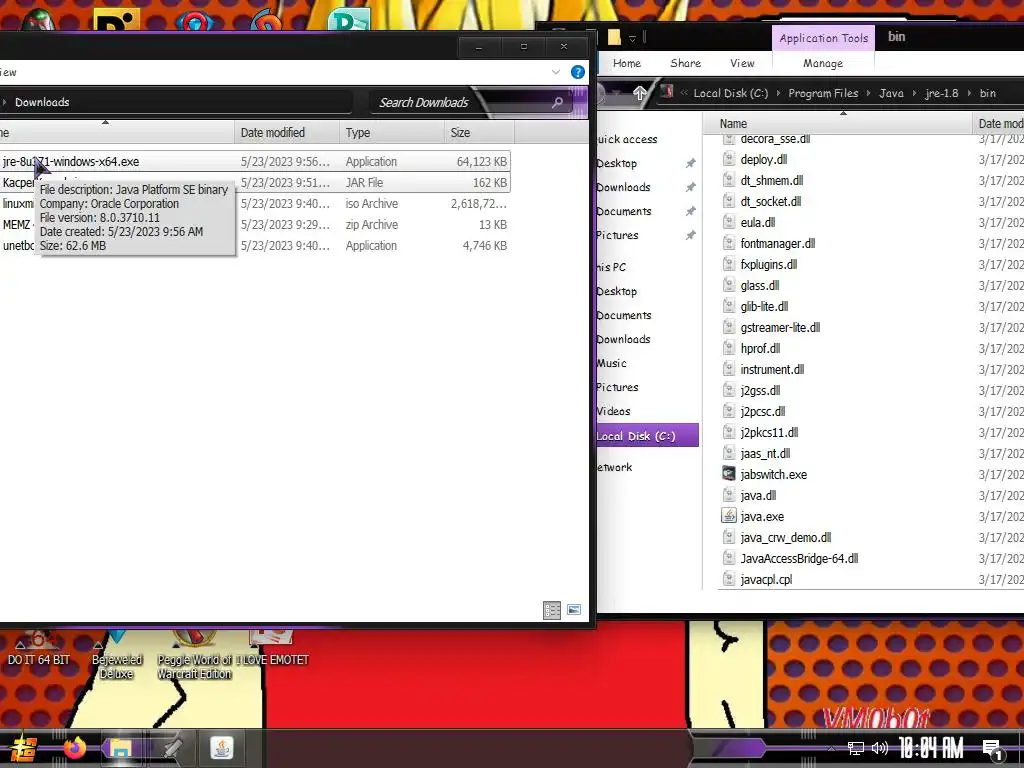Select the 162 KB JAR File row

(x=255, y=183)
